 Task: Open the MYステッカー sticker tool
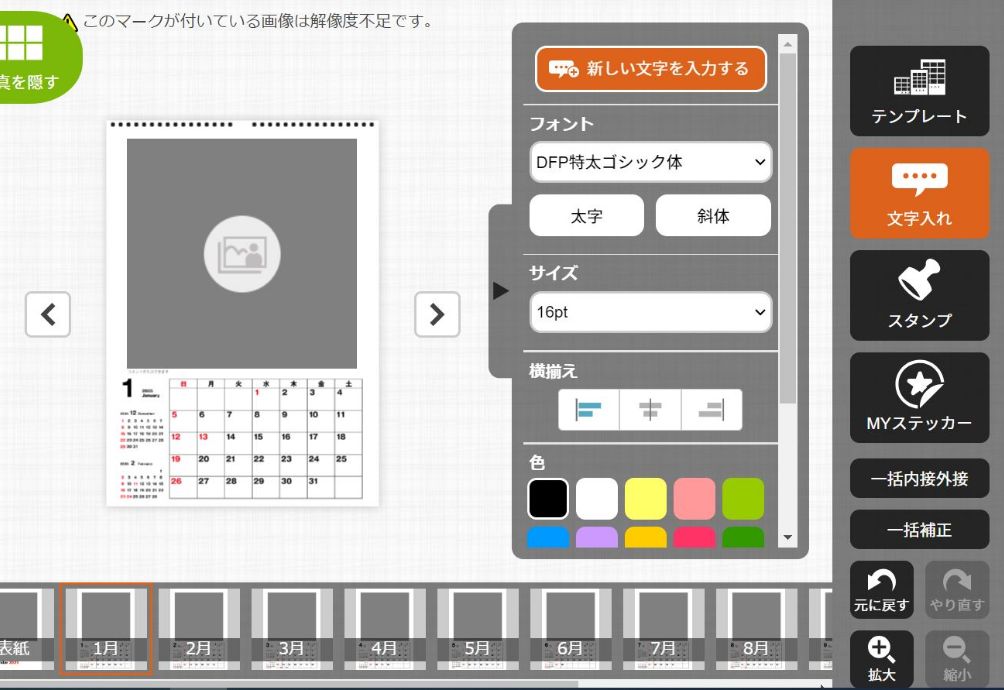pyautogui.click(x=919, y=397)
